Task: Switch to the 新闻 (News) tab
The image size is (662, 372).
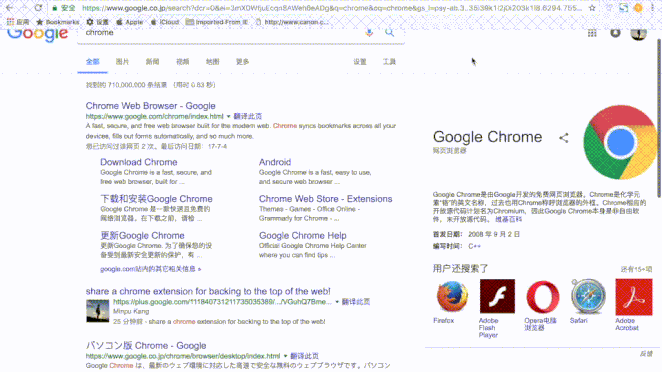Action: [x=152, y=62]
